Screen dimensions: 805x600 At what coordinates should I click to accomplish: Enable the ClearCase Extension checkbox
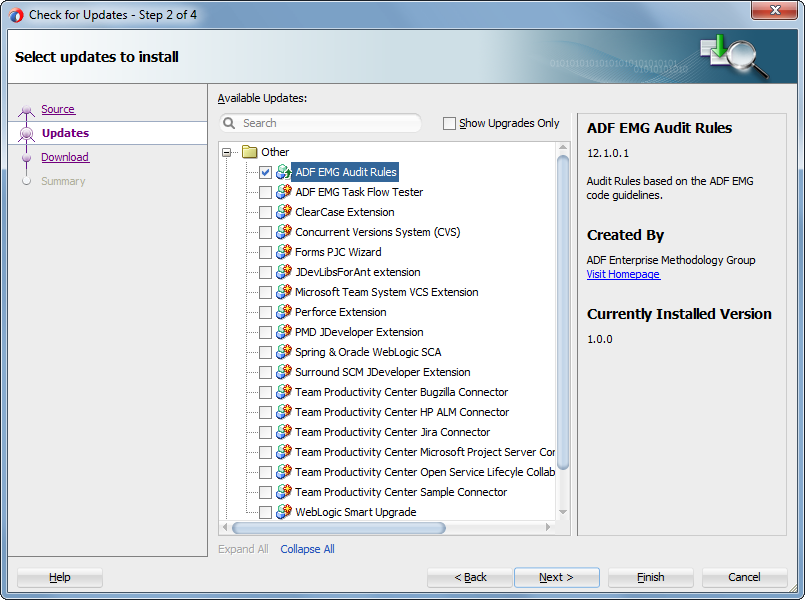pyautogui.click(x=265, y=212)
